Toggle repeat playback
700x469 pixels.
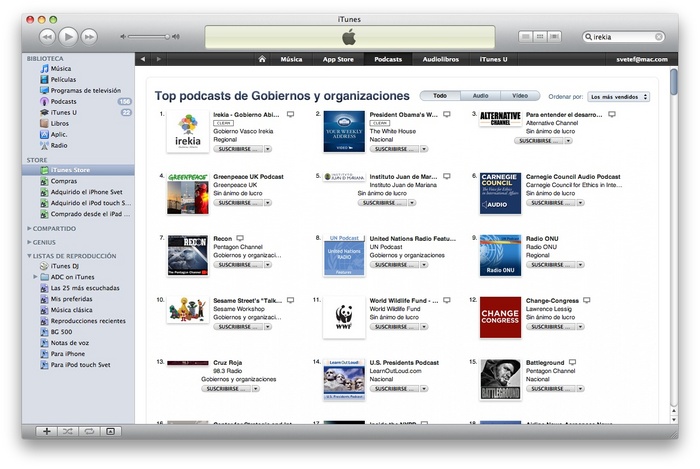coord(89,431)
